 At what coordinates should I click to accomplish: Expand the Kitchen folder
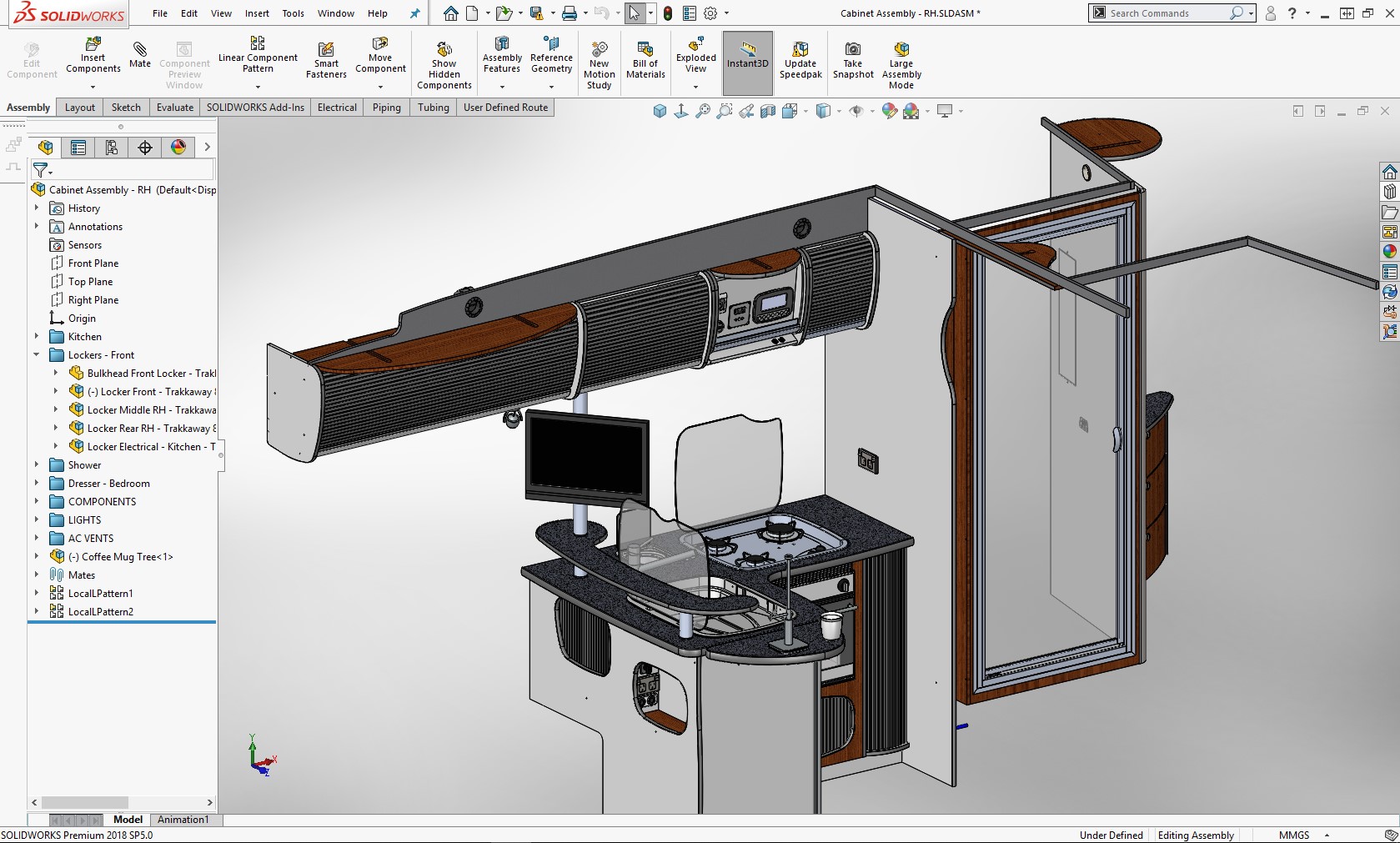coord(37,337)
